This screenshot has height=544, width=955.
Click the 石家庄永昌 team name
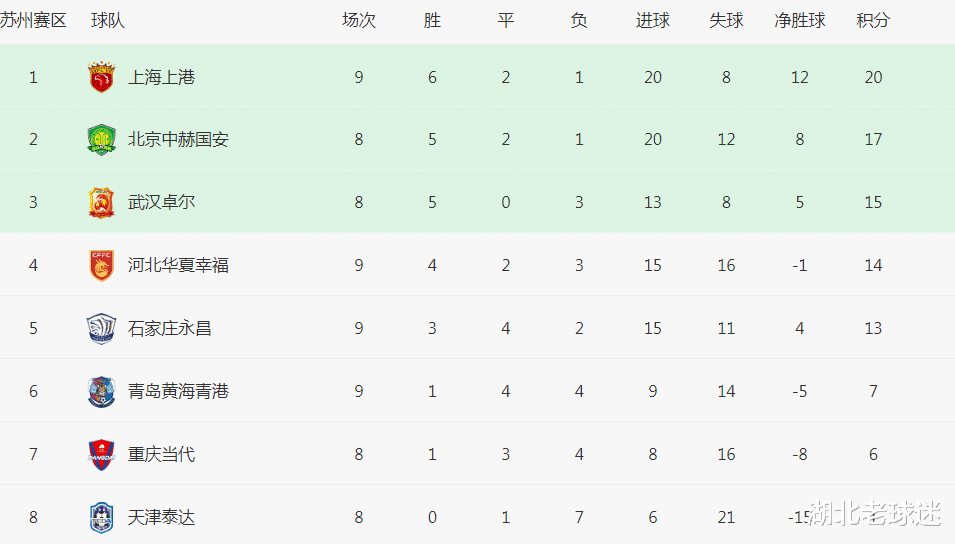tap(169, 328)
